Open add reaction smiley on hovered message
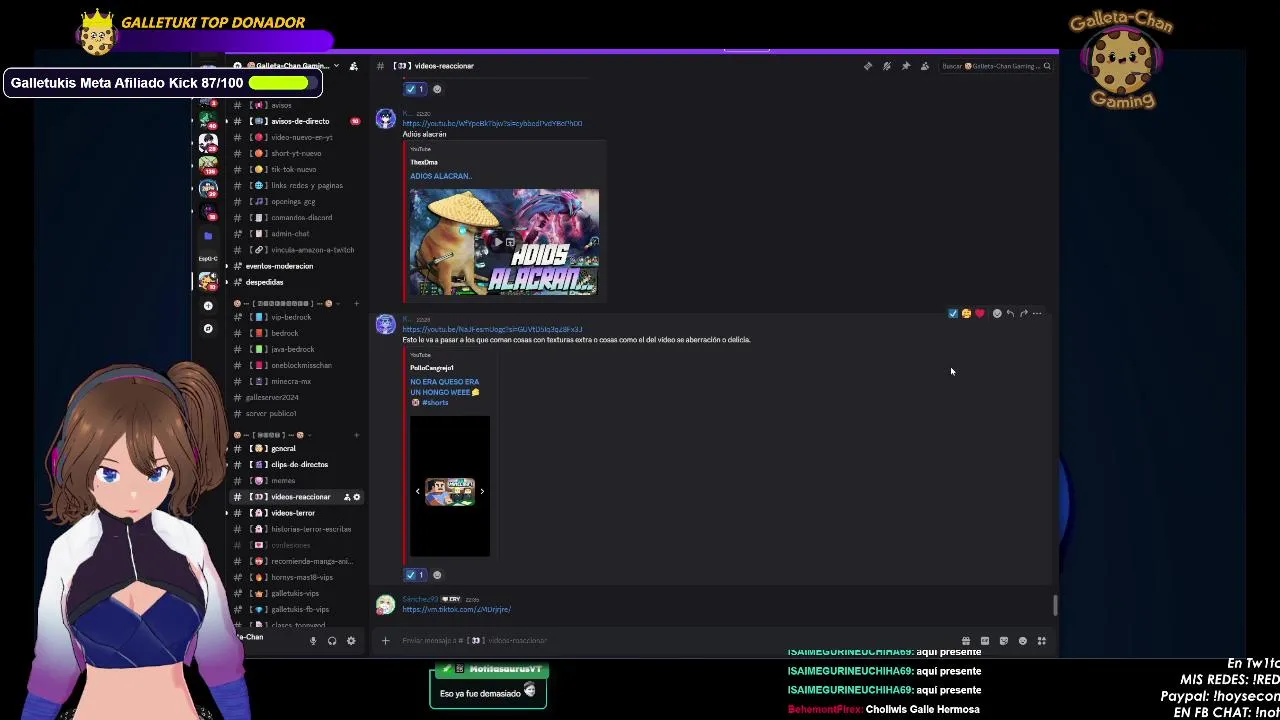 tap(996, 313)
